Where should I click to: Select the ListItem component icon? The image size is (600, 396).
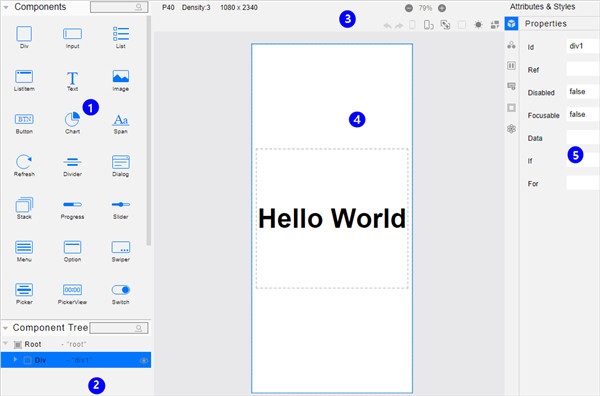(24, 77)
